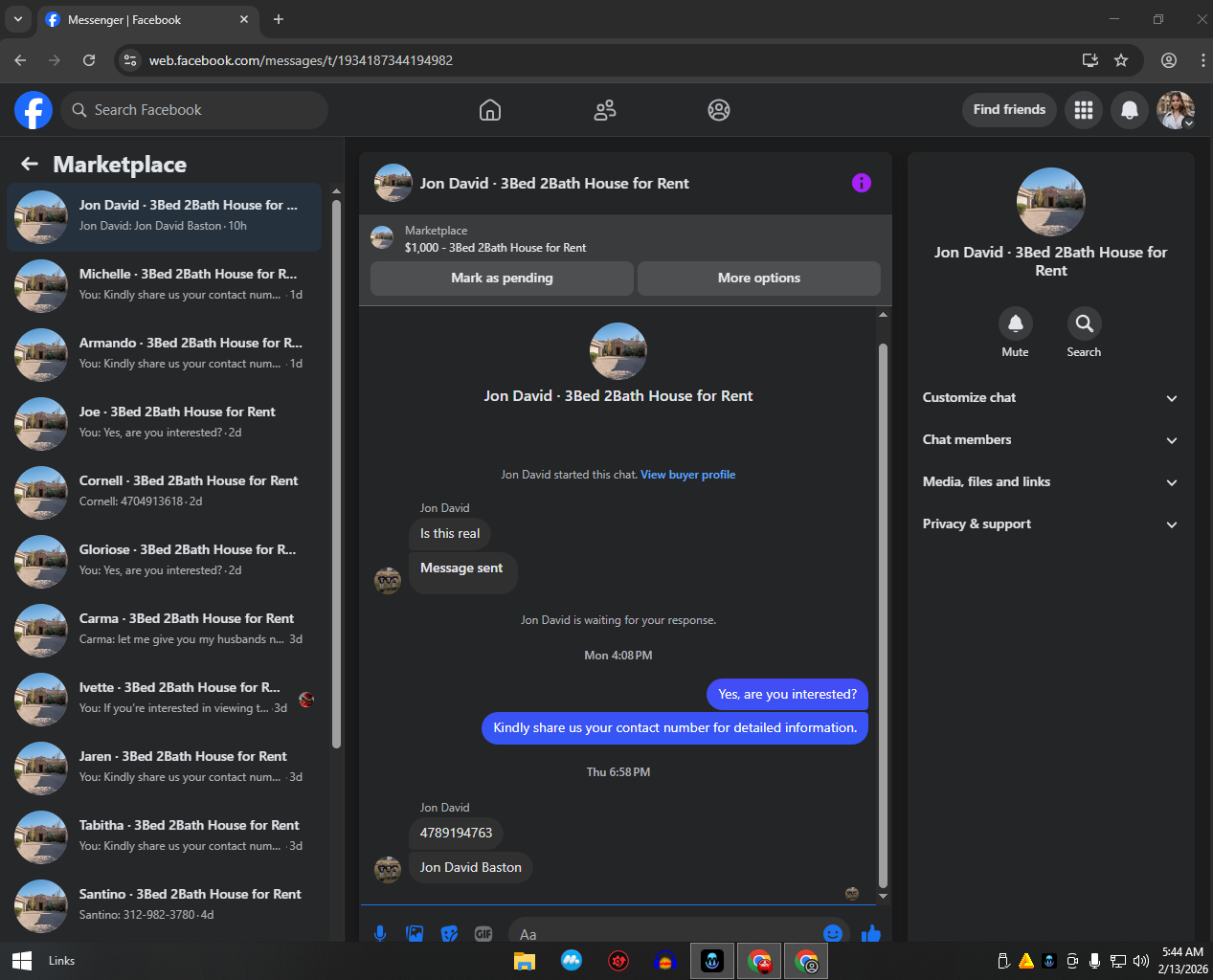This screenshot has width=1213, height=980.
Task: View site information icon in the address bar
Action: (131, 60)
